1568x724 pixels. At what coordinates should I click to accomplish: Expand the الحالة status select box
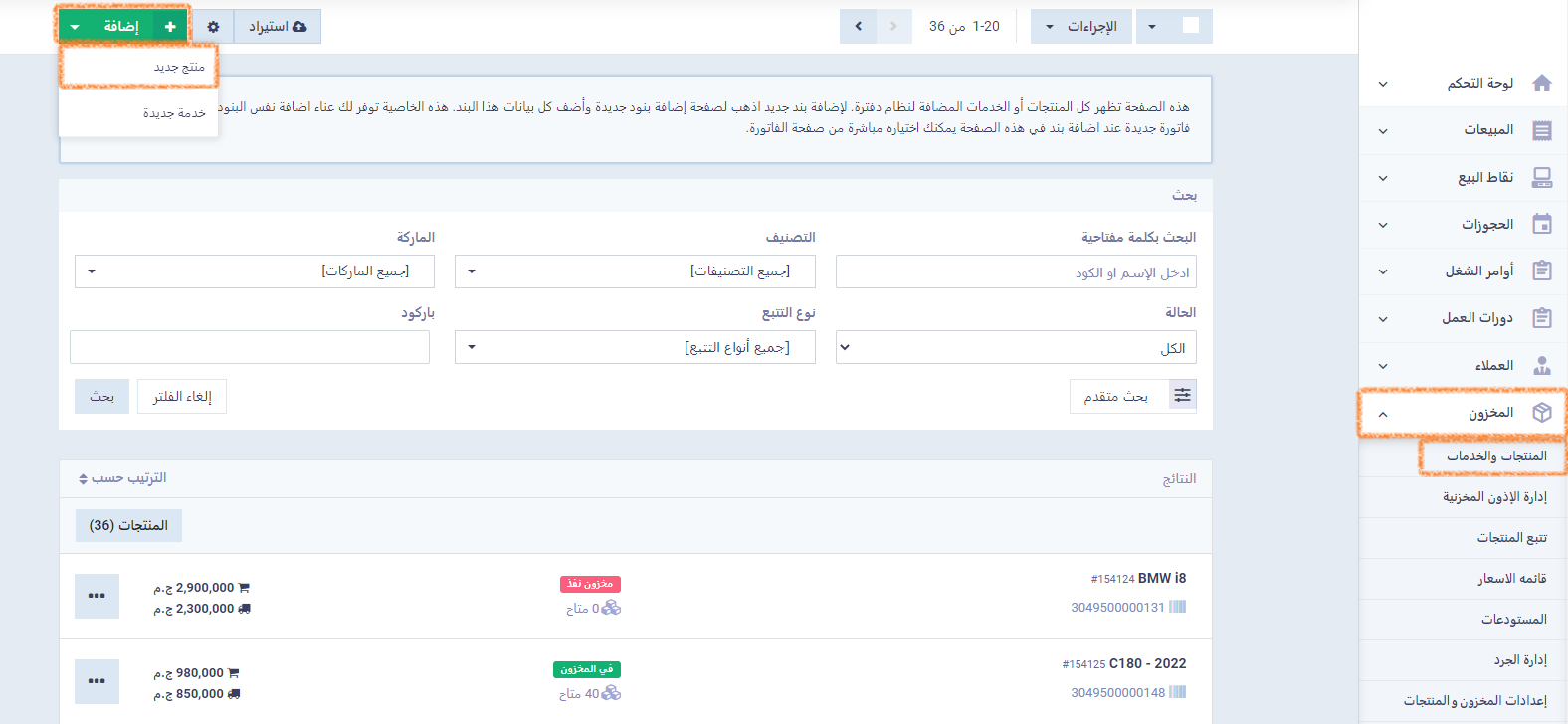point(1016,348)
